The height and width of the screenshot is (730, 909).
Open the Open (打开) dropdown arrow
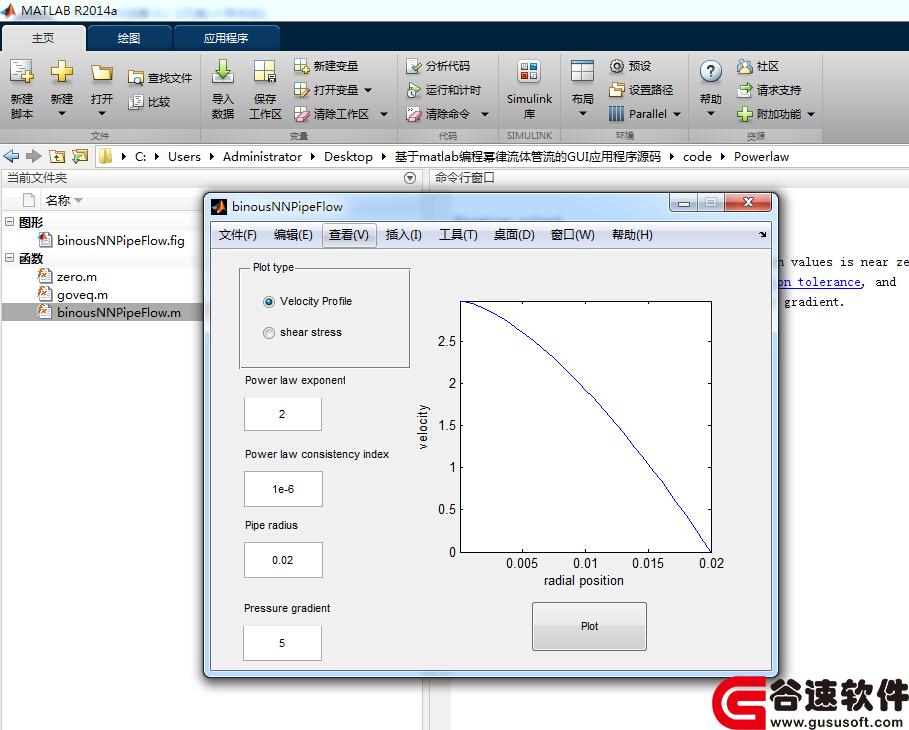click(101, 114)
